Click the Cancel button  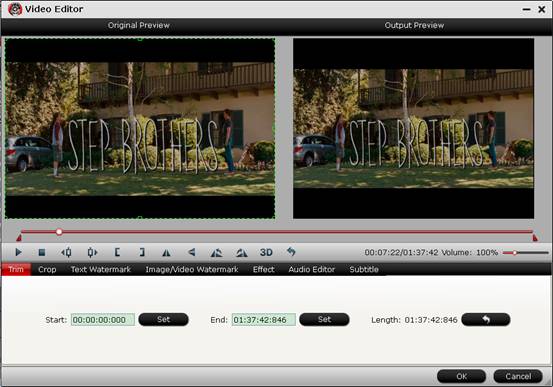[x=518, y=376]
